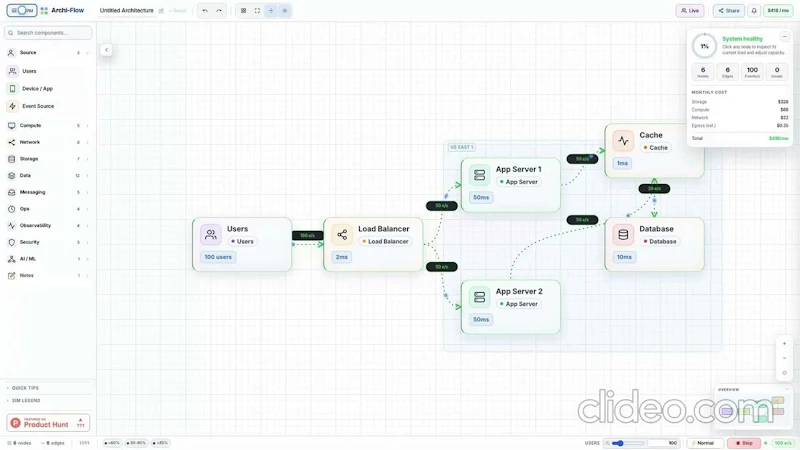Image resolution: width=800 pixels, height=450 pixels.
Task: Select the App Server 1 node icon
Action: point(479,175)
